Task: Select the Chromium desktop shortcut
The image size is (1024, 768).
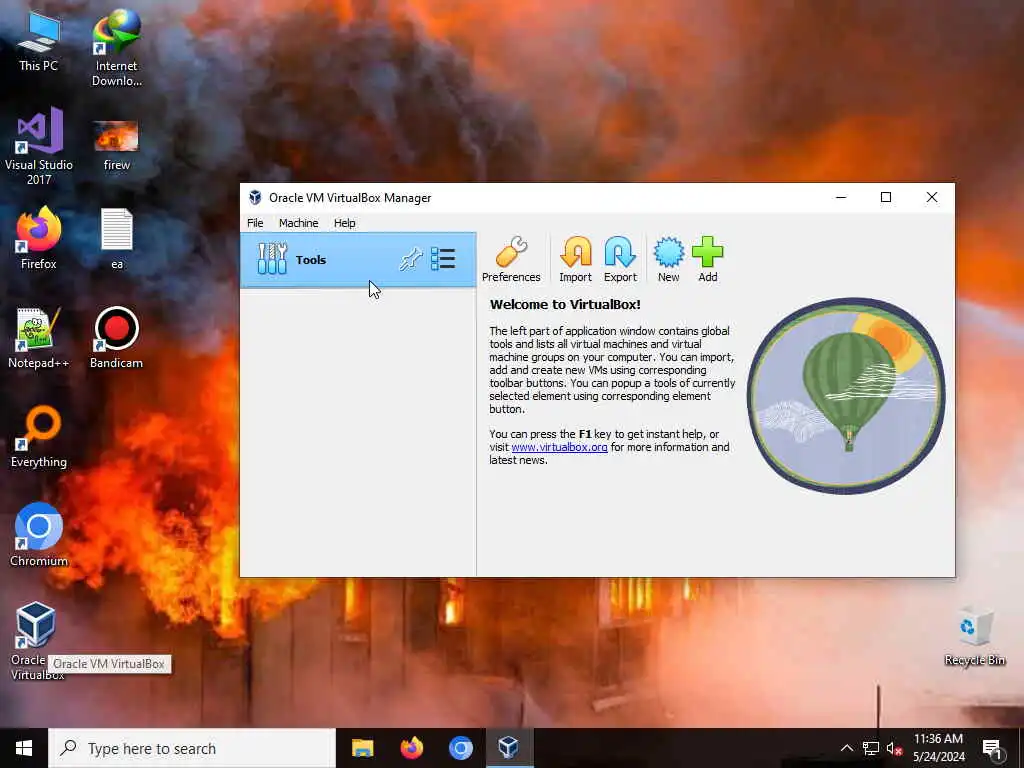Action: point(39,536)
